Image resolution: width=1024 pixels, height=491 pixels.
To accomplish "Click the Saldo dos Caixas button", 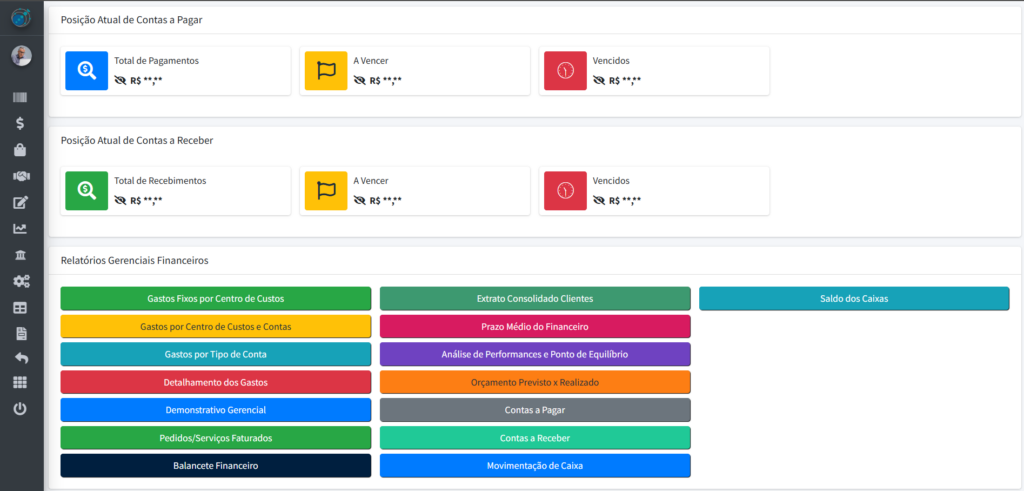I will pyautogui.click(x=853, y=298).
